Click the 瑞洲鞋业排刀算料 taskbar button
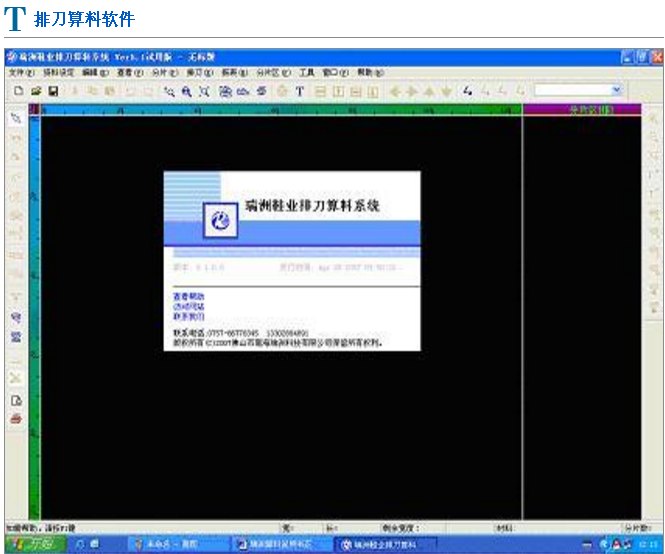The height and width of the screenshot is (554, 665). pyautogui.click(x=385, y=544)
